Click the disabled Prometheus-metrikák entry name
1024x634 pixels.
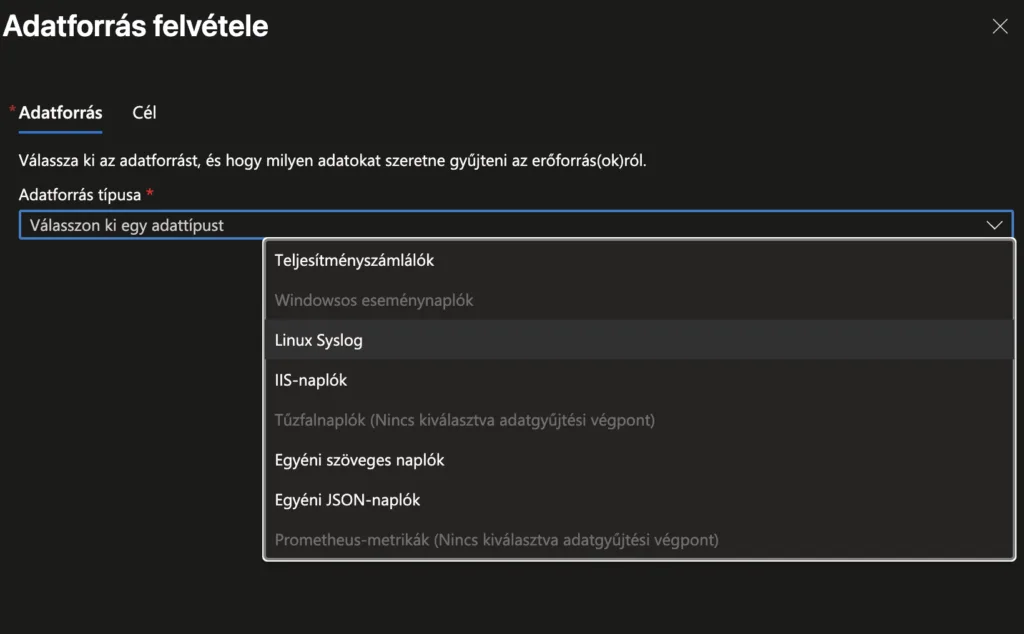[x=352, y=540]
